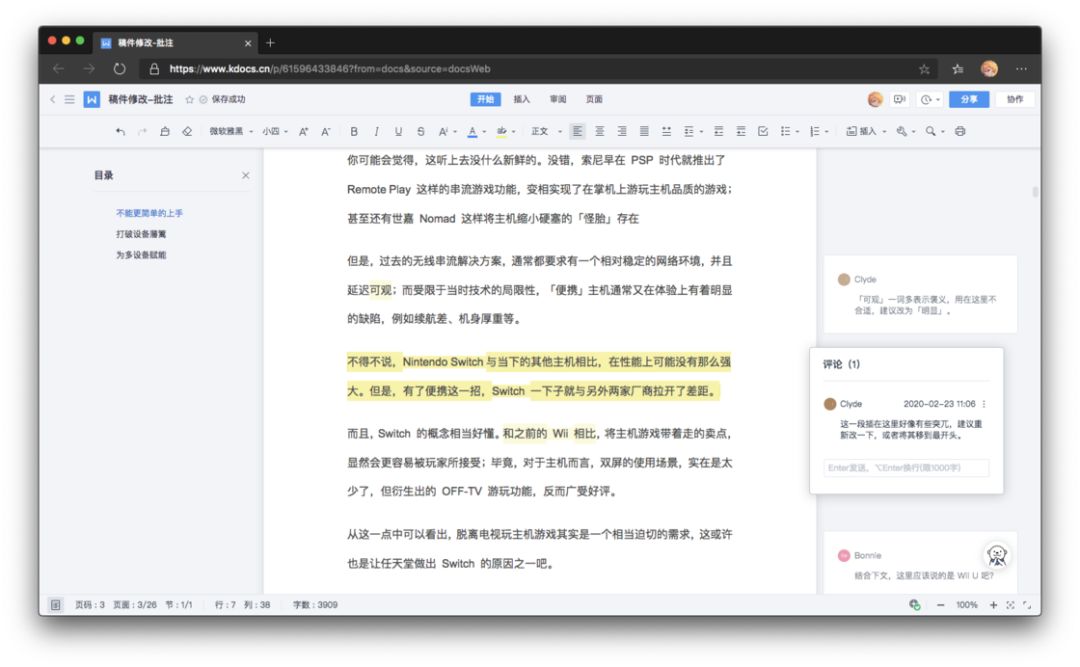Open the 微软雅黑 font dropdown
The width and height of the screenshot is (1080, 667).
(231, 131)
